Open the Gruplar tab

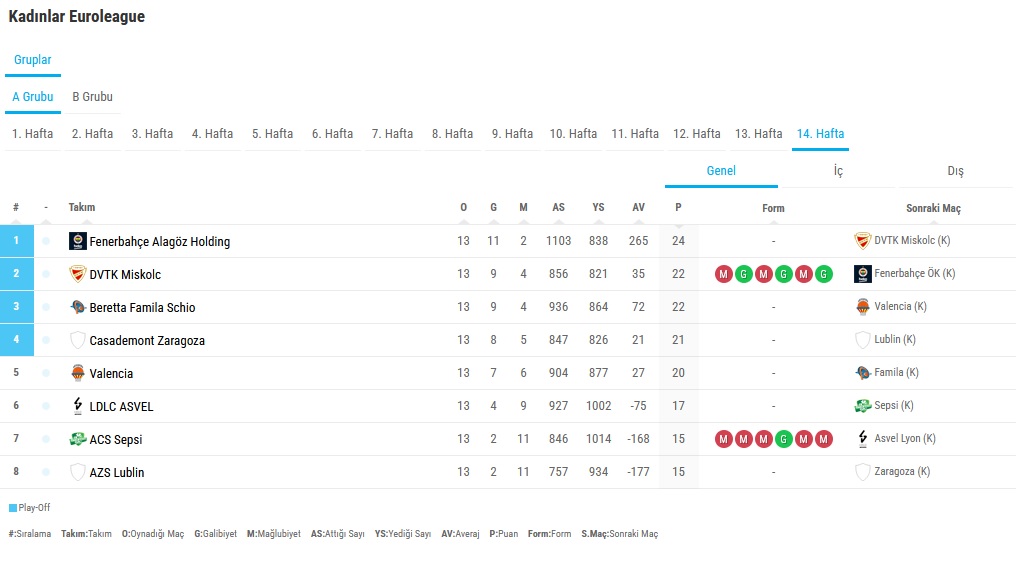pos(33,60)
